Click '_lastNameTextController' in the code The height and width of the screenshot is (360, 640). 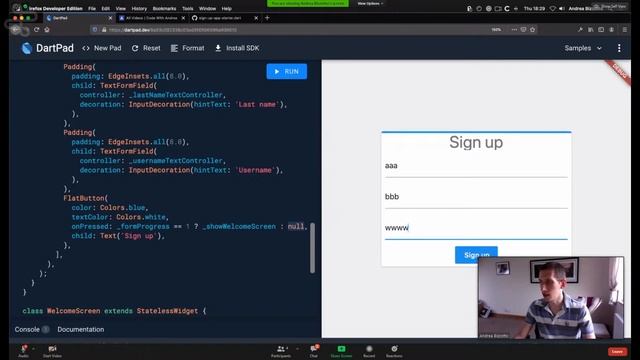(x=176, y=95)
